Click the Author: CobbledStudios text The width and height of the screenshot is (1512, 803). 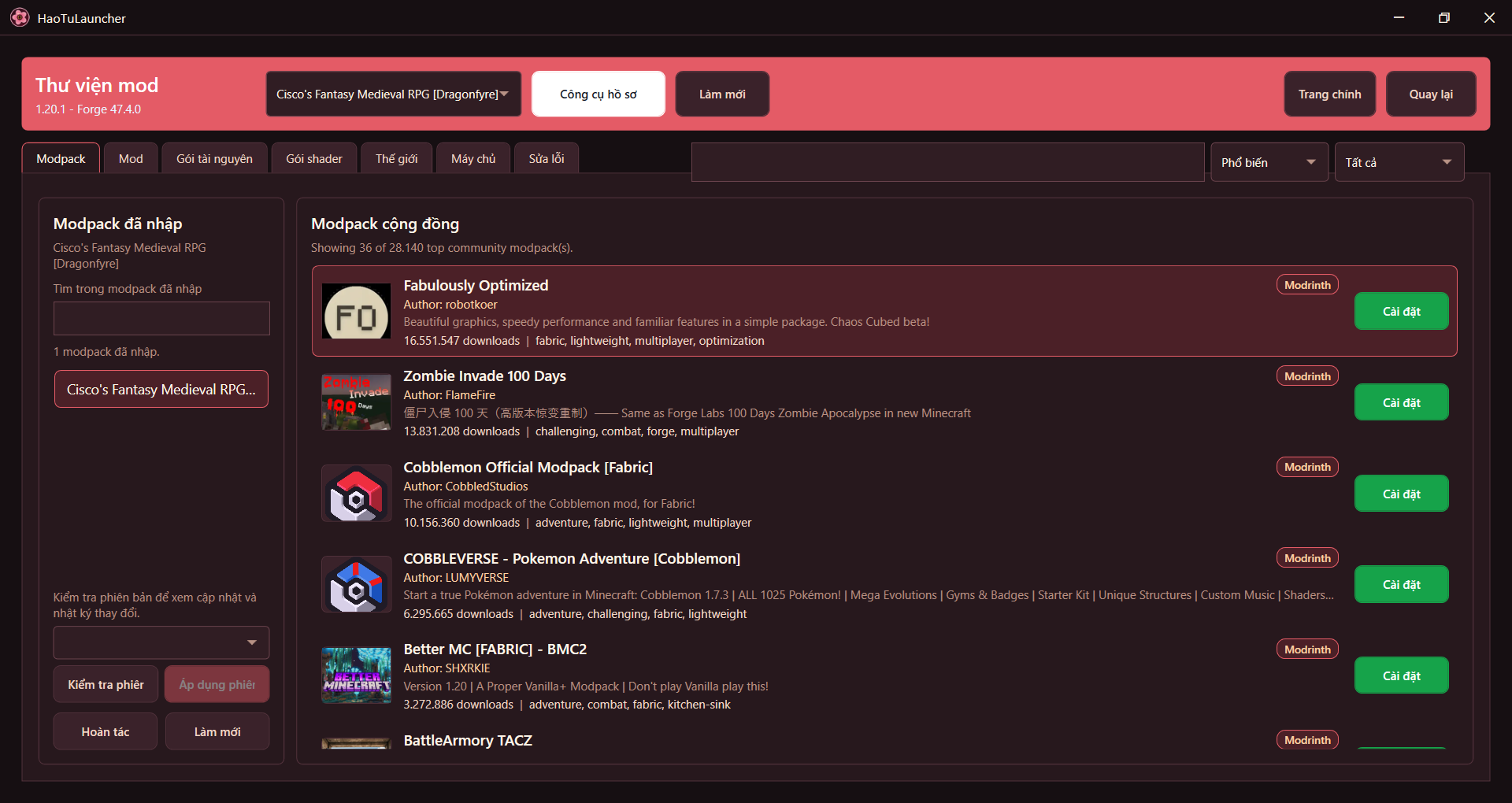(x=465, y=487)
